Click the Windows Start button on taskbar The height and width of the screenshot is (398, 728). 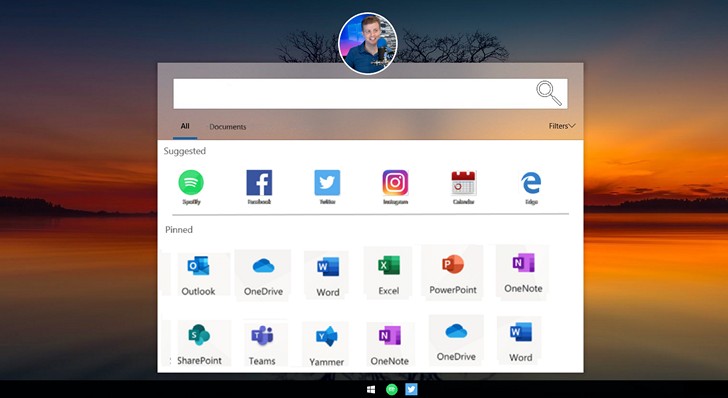click(x=371, y=389)
